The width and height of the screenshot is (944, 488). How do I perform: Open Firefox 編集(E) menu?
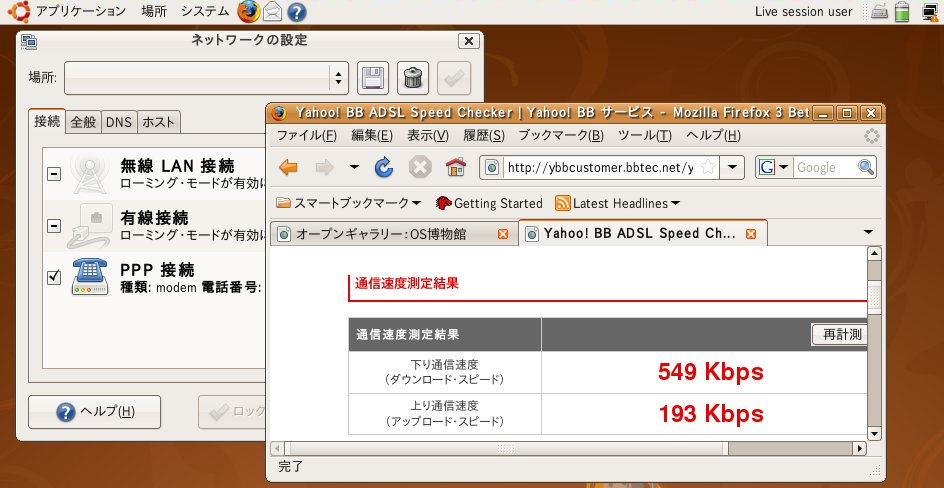(372, 135)
